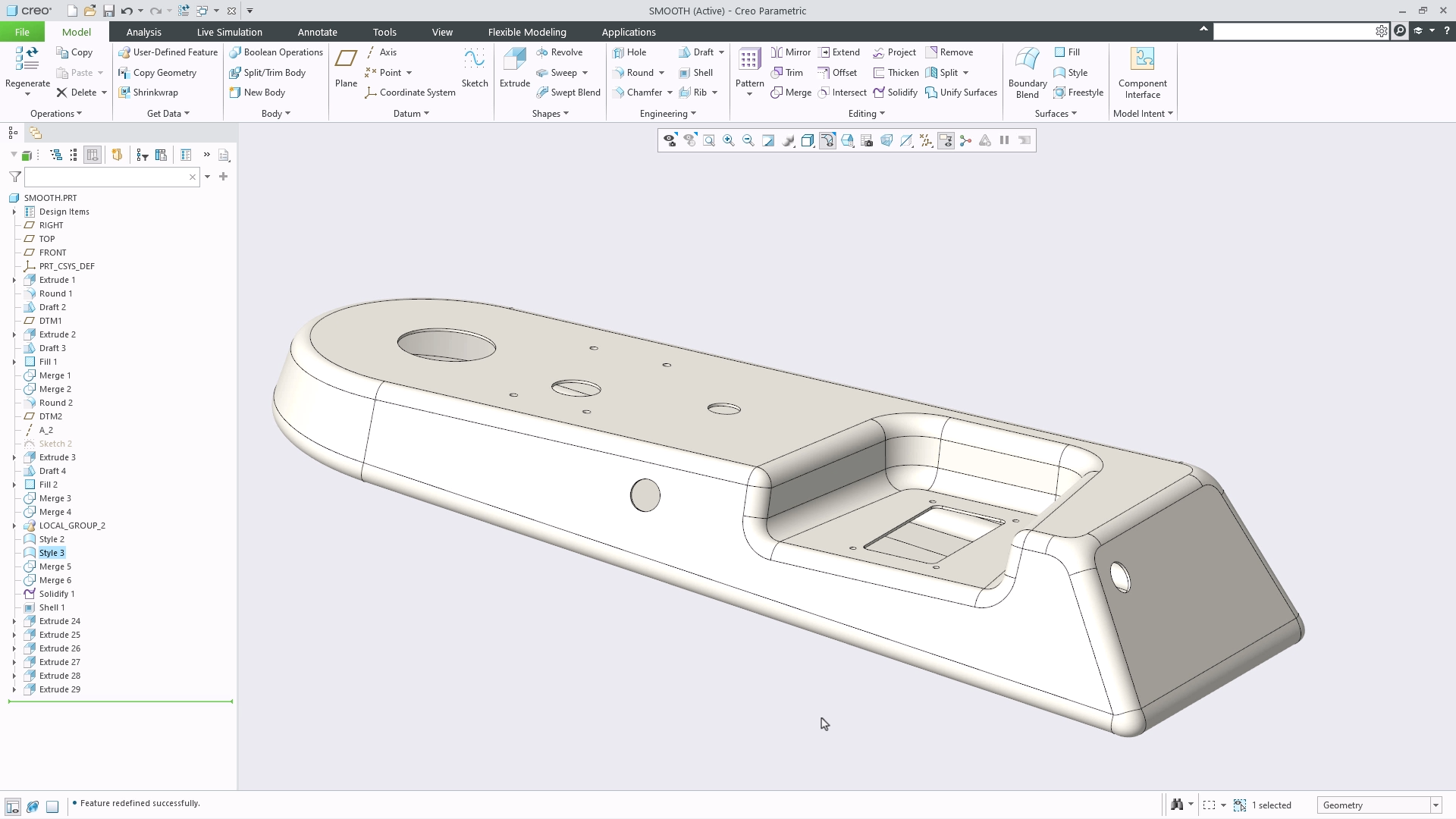Expand the Datum group overflow

coord(411,114)
